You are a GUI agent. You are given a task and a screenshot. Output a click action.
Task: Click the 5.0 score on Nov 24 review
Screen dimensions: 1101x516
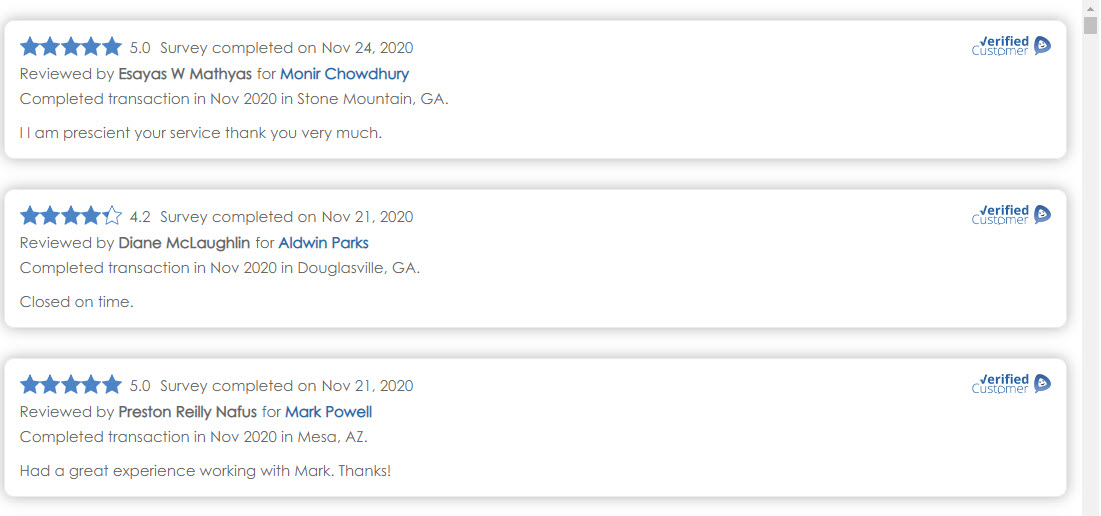tap(140, 48)
